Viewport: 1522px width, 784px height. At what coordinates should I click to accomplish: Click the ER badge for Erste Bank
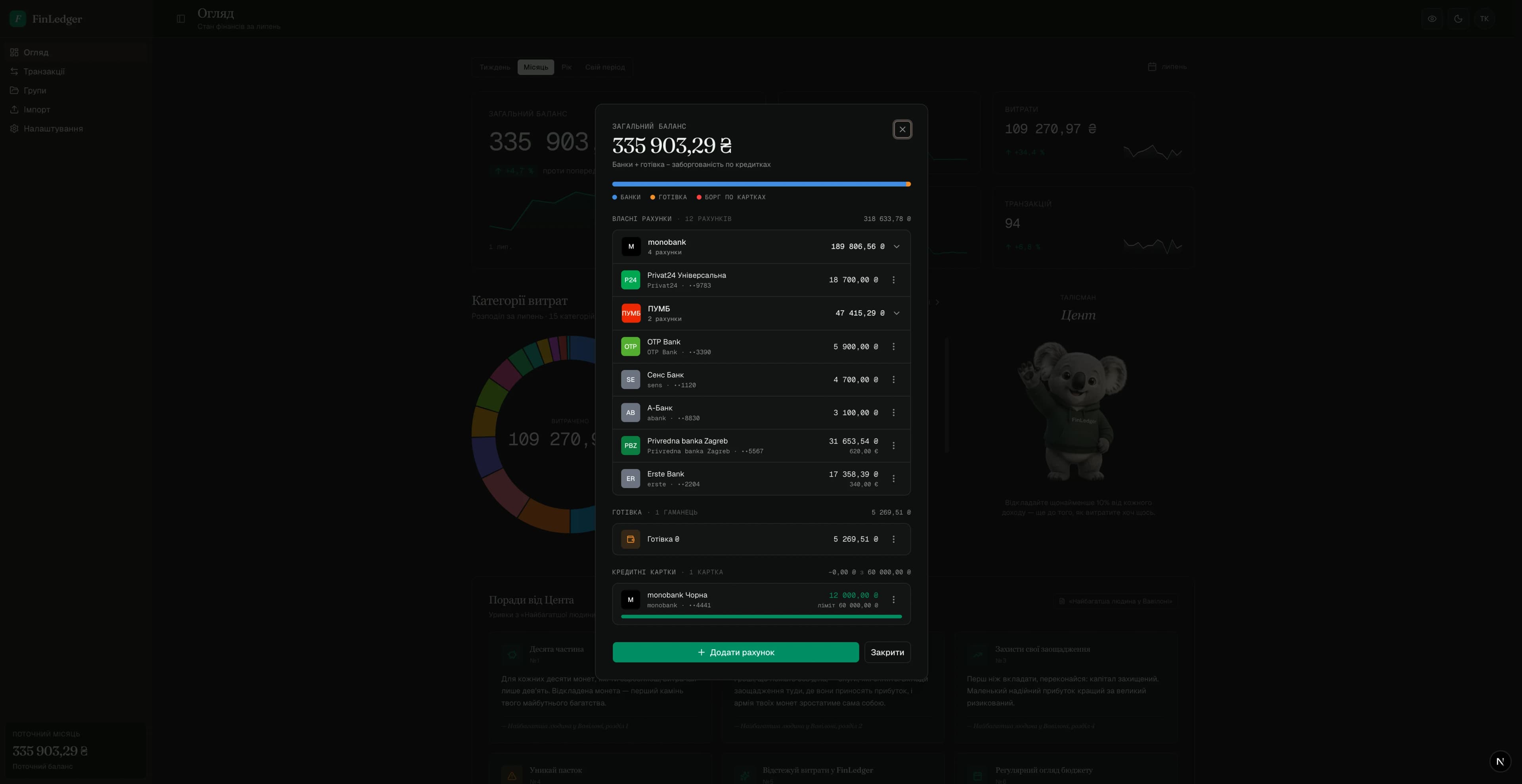(631, 479)
